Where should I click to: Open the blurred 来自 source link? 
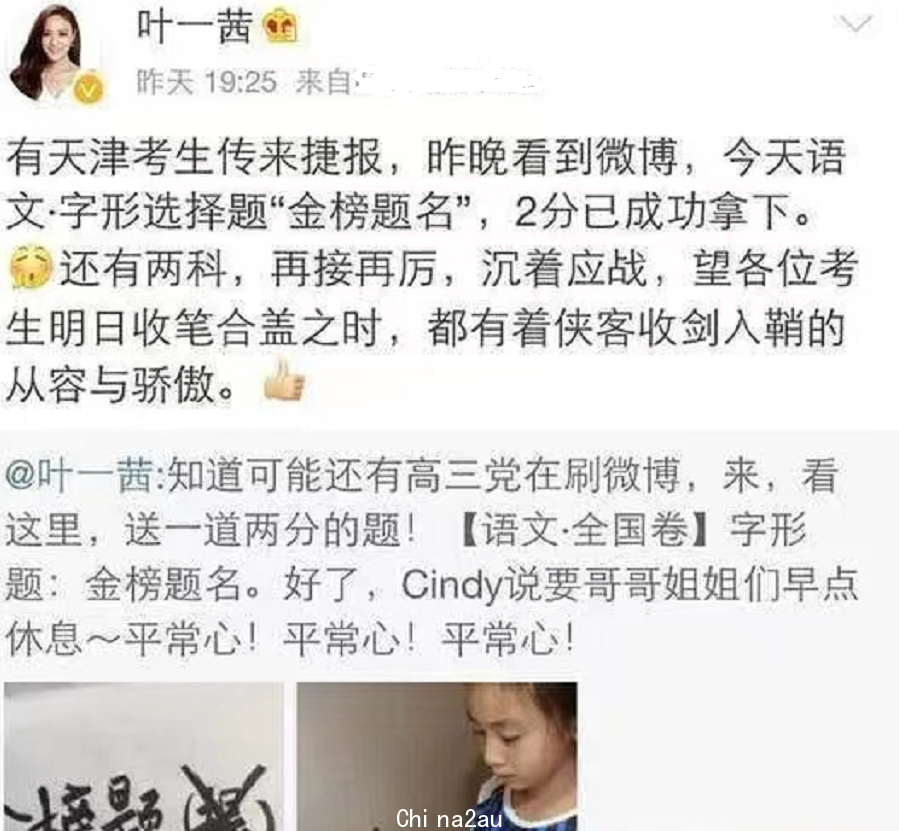[418, 83]
